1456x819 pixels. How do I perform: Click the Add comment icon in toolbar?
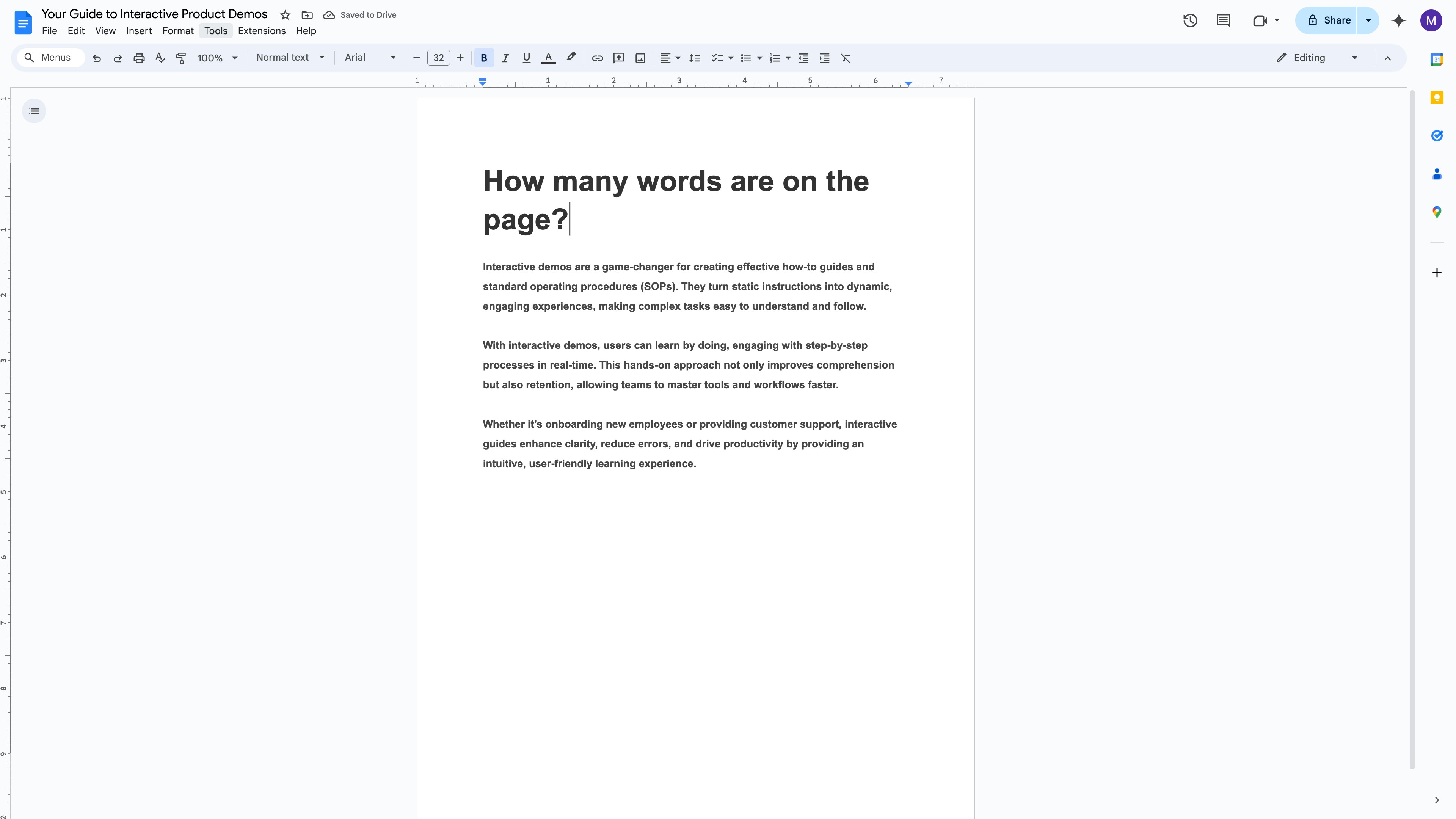619,58
